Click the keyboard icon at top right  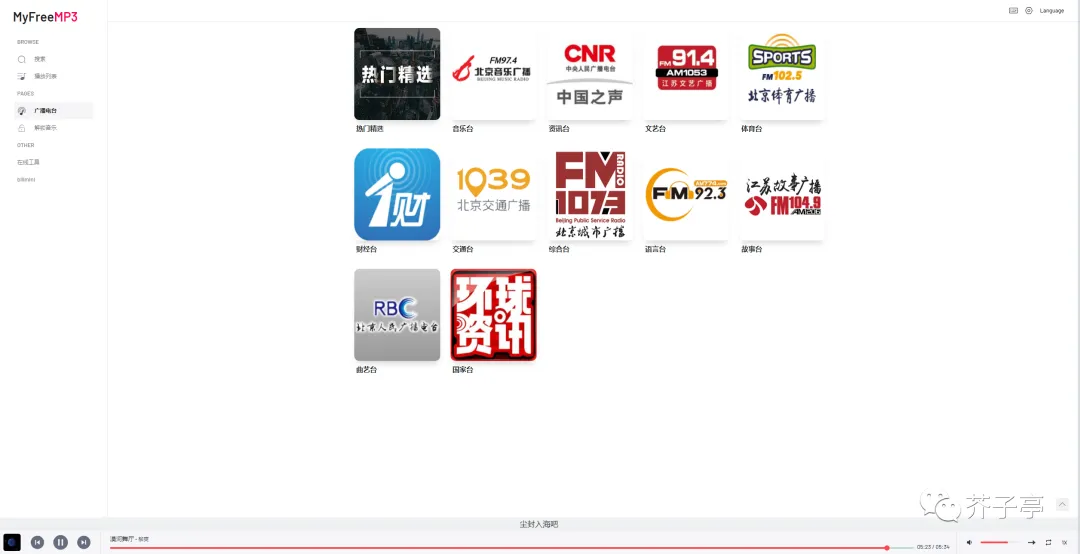[x=1013, y=10]
